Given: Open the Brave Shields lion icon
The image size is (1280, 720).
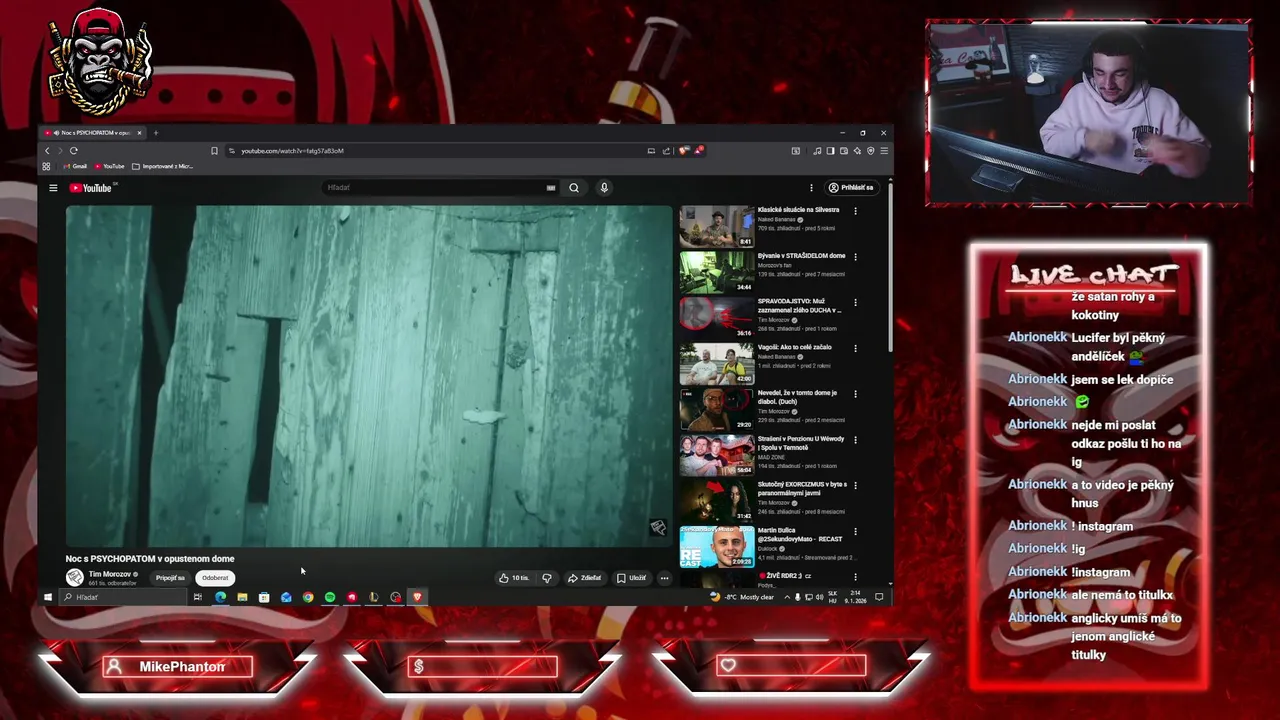Looking at the screenshot, I should [684, 150].
